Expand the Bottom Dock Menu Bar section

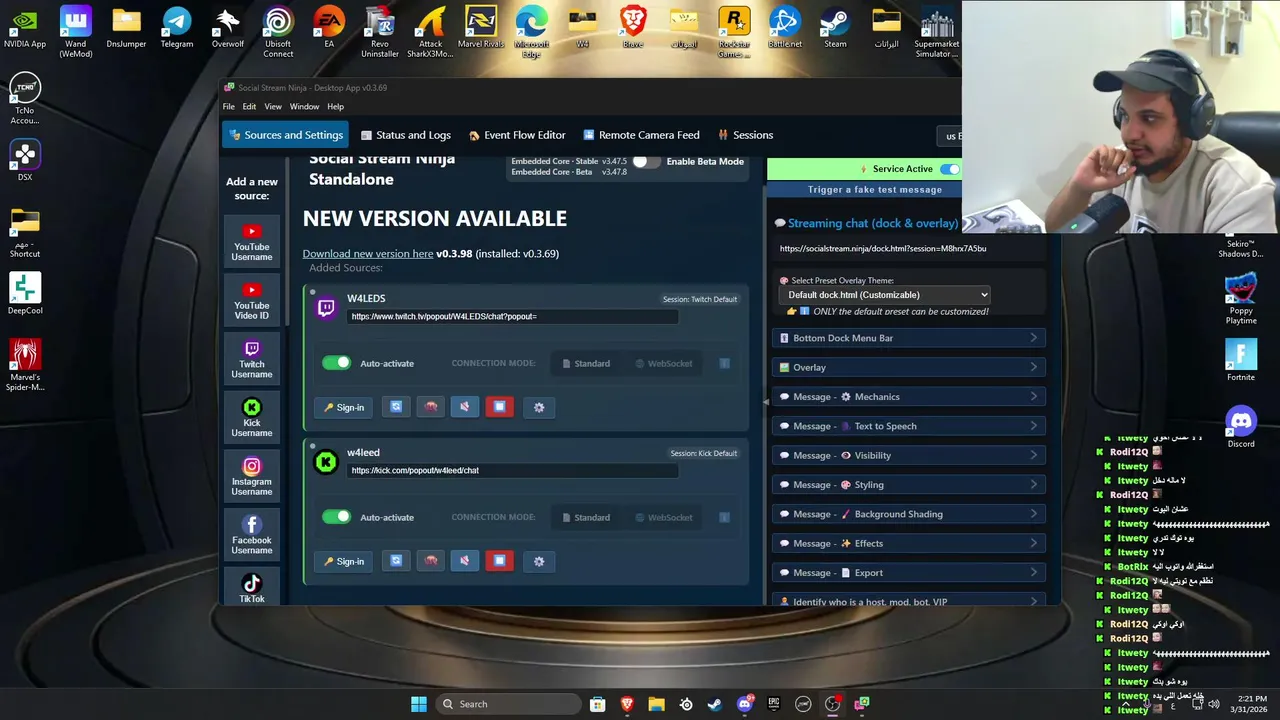pyautogui.click(x=909, y=338)
